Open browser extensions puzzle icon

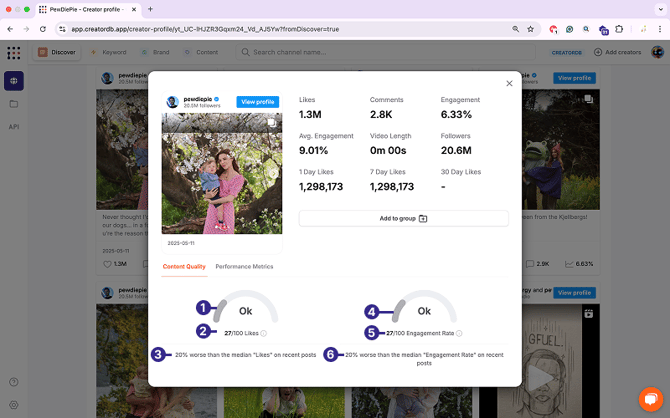(x=619, y=29)
